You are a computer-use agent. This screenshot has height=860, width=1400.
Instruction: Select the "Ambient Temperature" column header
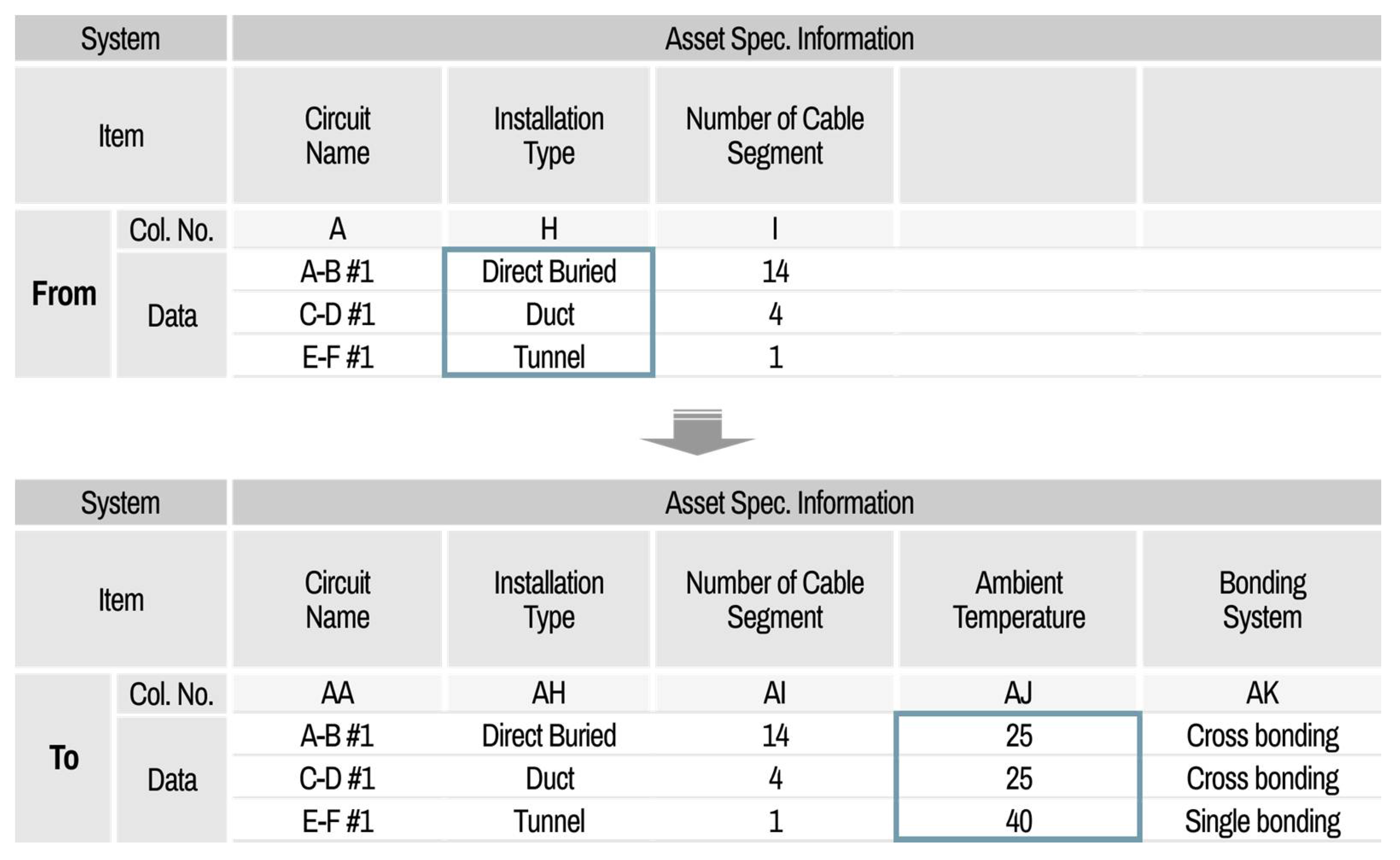coord(1018,600)
